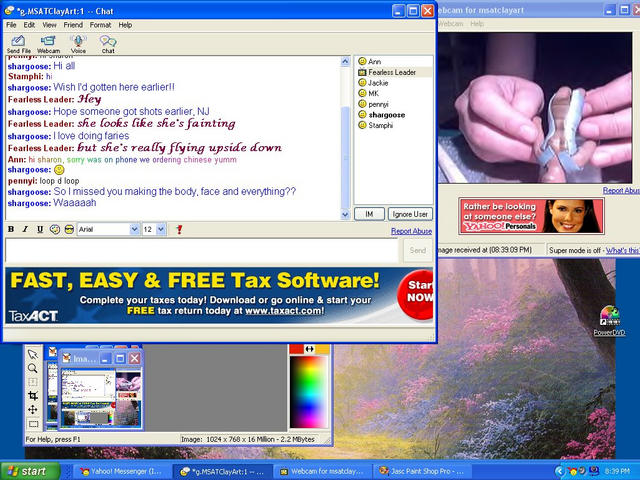Open the Format menu
The height and width of the screenshot is (480, 640).
pos(100,25)
